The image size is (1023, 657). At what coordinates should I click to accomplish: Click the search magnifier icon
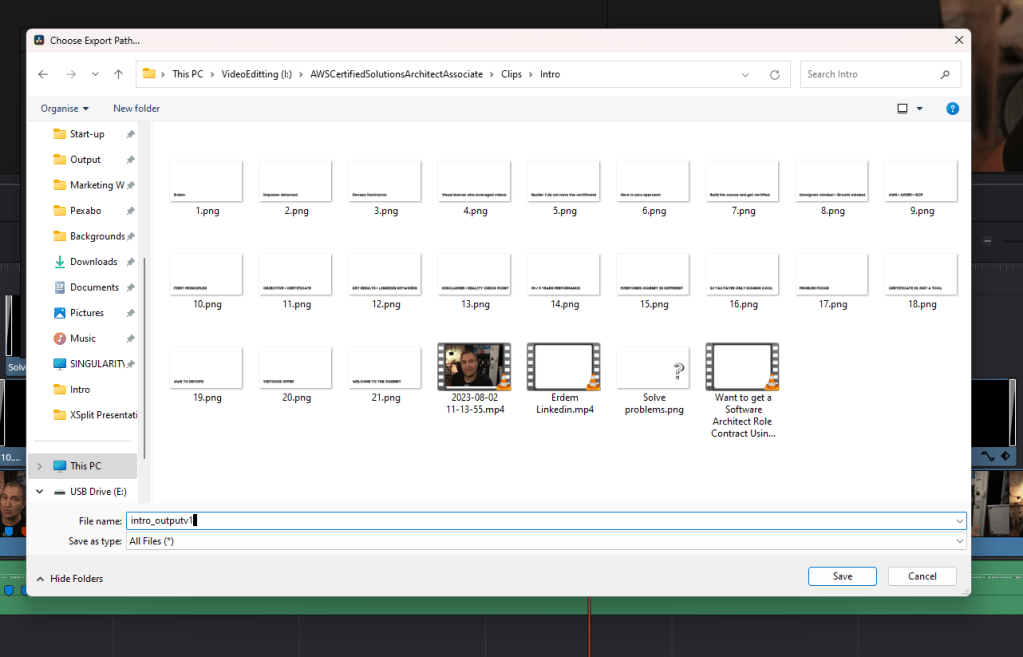945,74
